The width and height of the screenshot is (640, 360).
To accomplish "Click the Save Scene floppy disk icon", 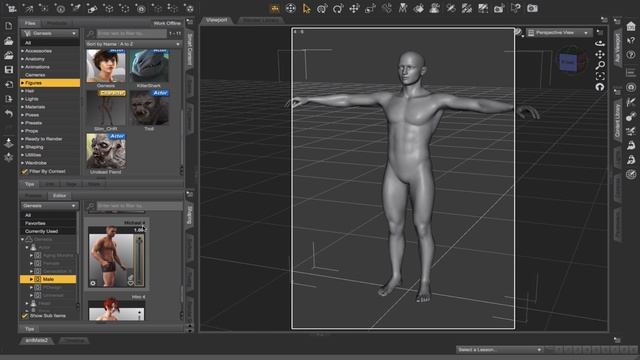I will (x=9, y=70).
